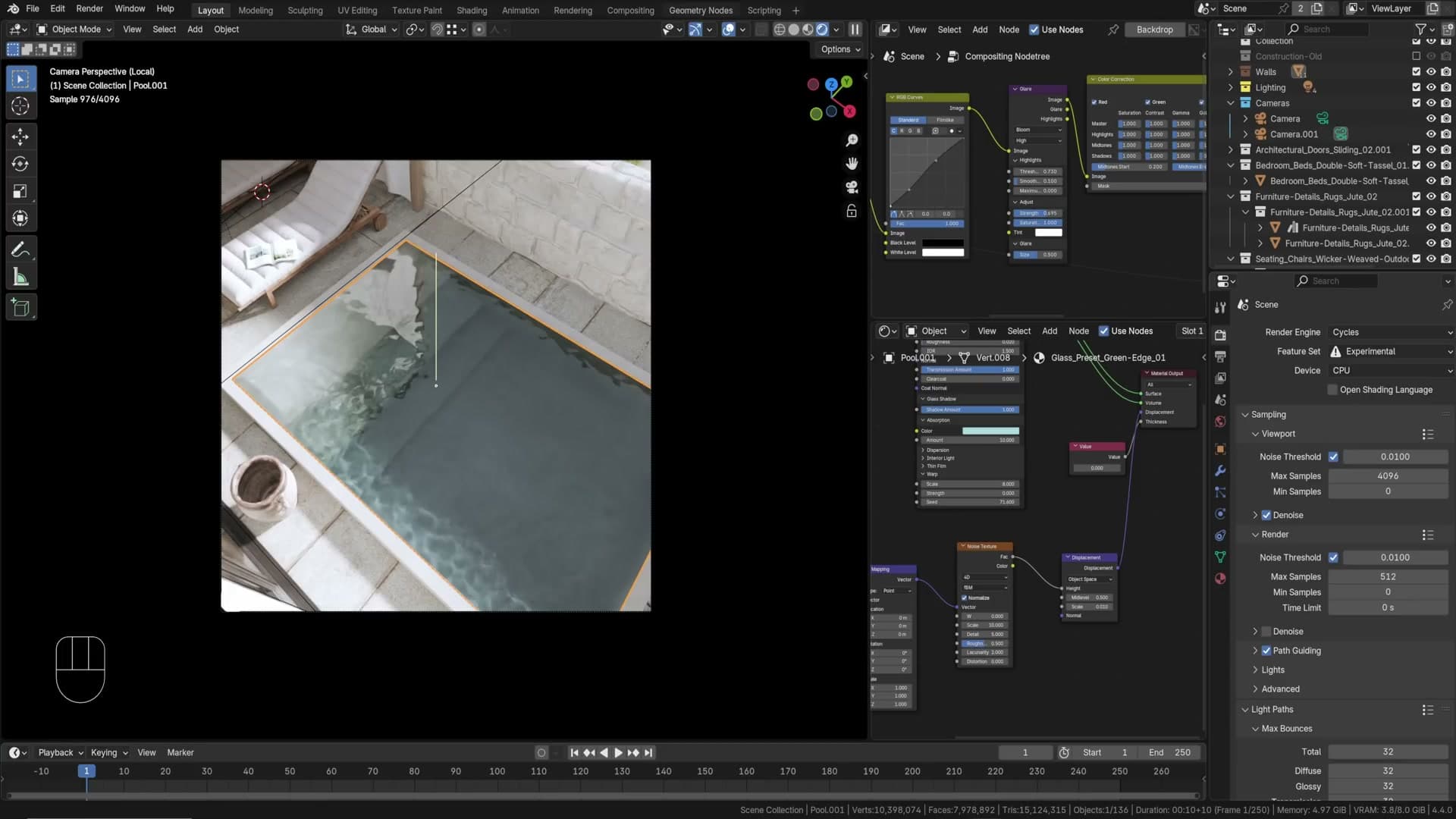
Task: Click the absorption Color swatch in shader node
Action: (990, 431)
